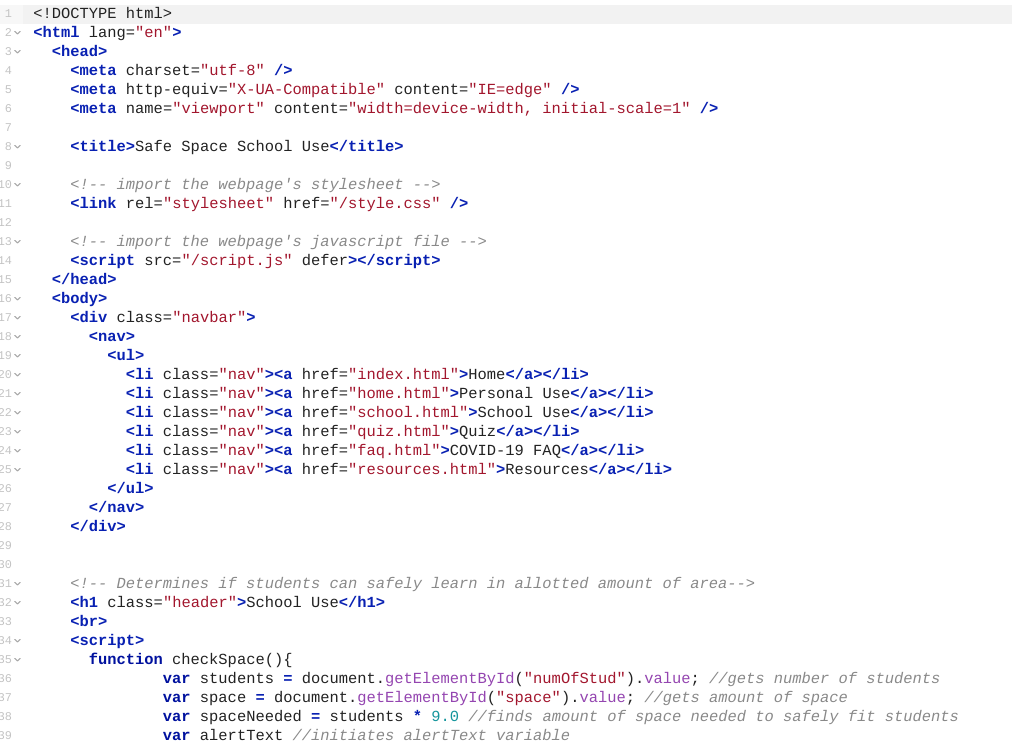Click the "/style.css" href value
Screen dimensions: 1012x742
[x=385, y=203]
